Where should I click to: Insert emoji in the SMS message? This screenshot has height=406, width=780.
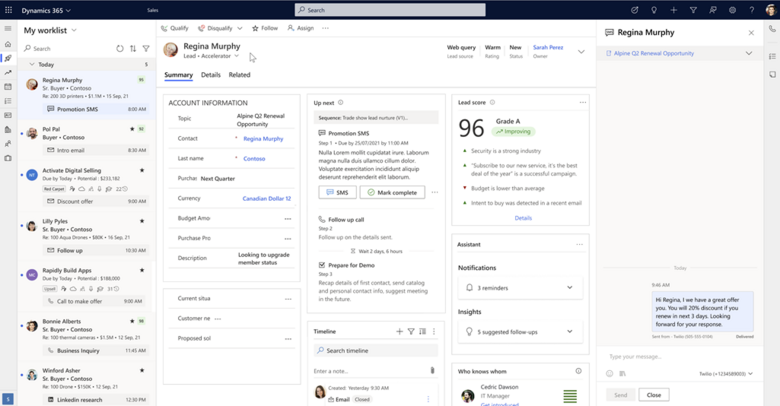tap(609, 373)
